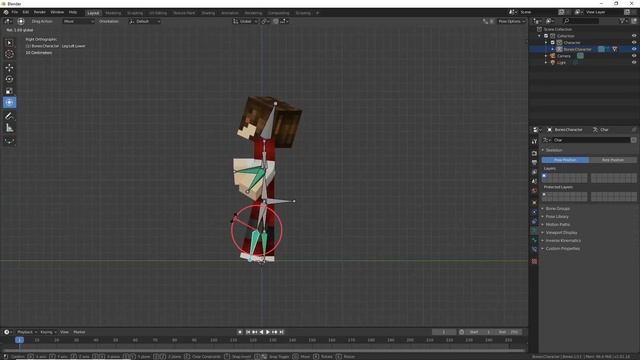640x360 pixels.
Task: Toggle visibility eye for Character row
Action: 634,42
